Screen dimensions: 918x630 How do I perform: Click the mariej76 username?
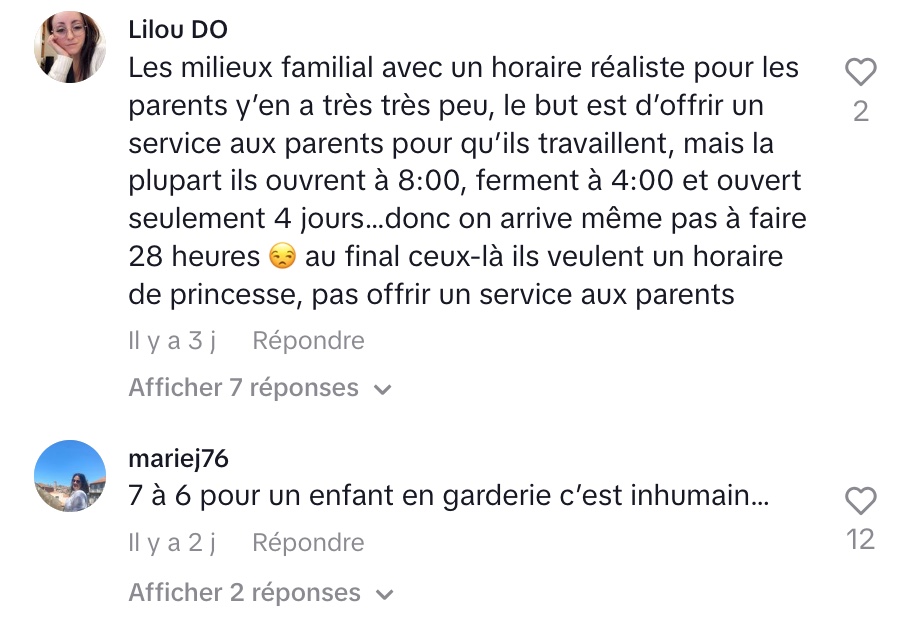(179, 459)
